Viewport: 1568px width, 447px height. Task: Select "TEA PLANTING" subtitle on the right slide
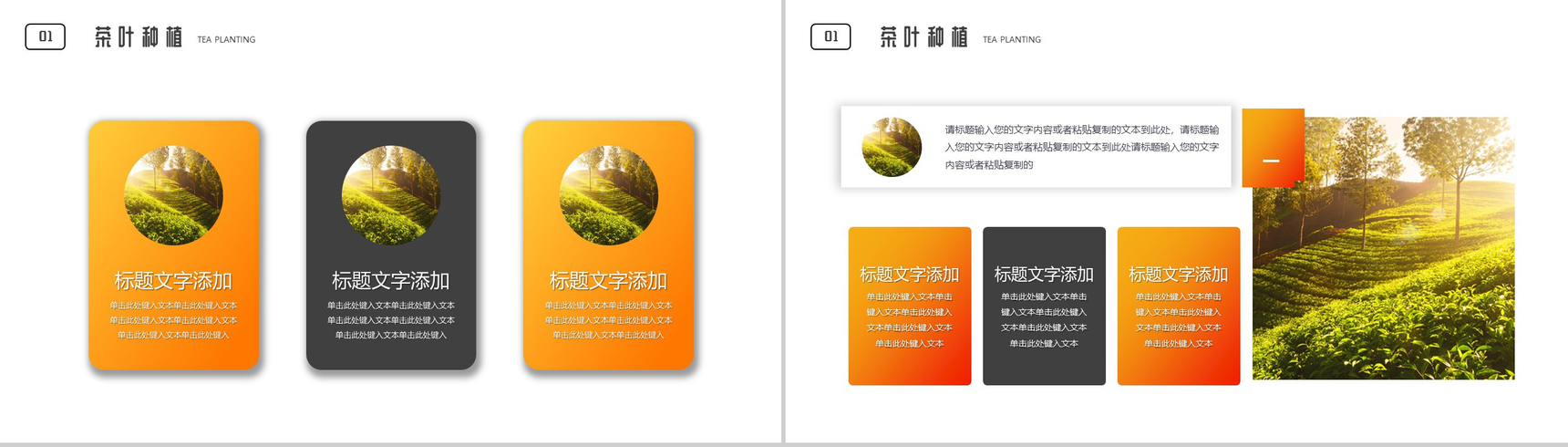click(x=1012, y=40)
